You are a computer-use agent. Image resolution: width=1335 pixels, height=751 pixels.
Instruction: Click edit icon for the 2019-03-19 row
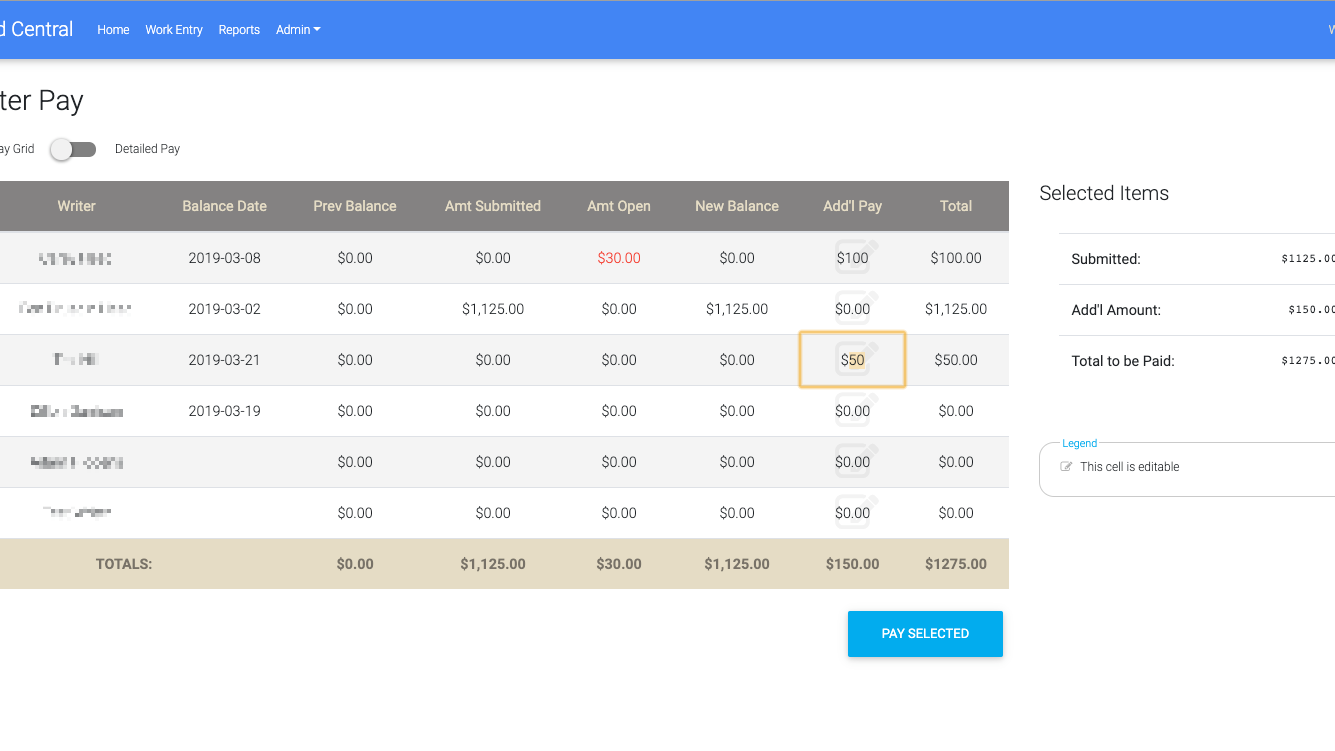857,409
